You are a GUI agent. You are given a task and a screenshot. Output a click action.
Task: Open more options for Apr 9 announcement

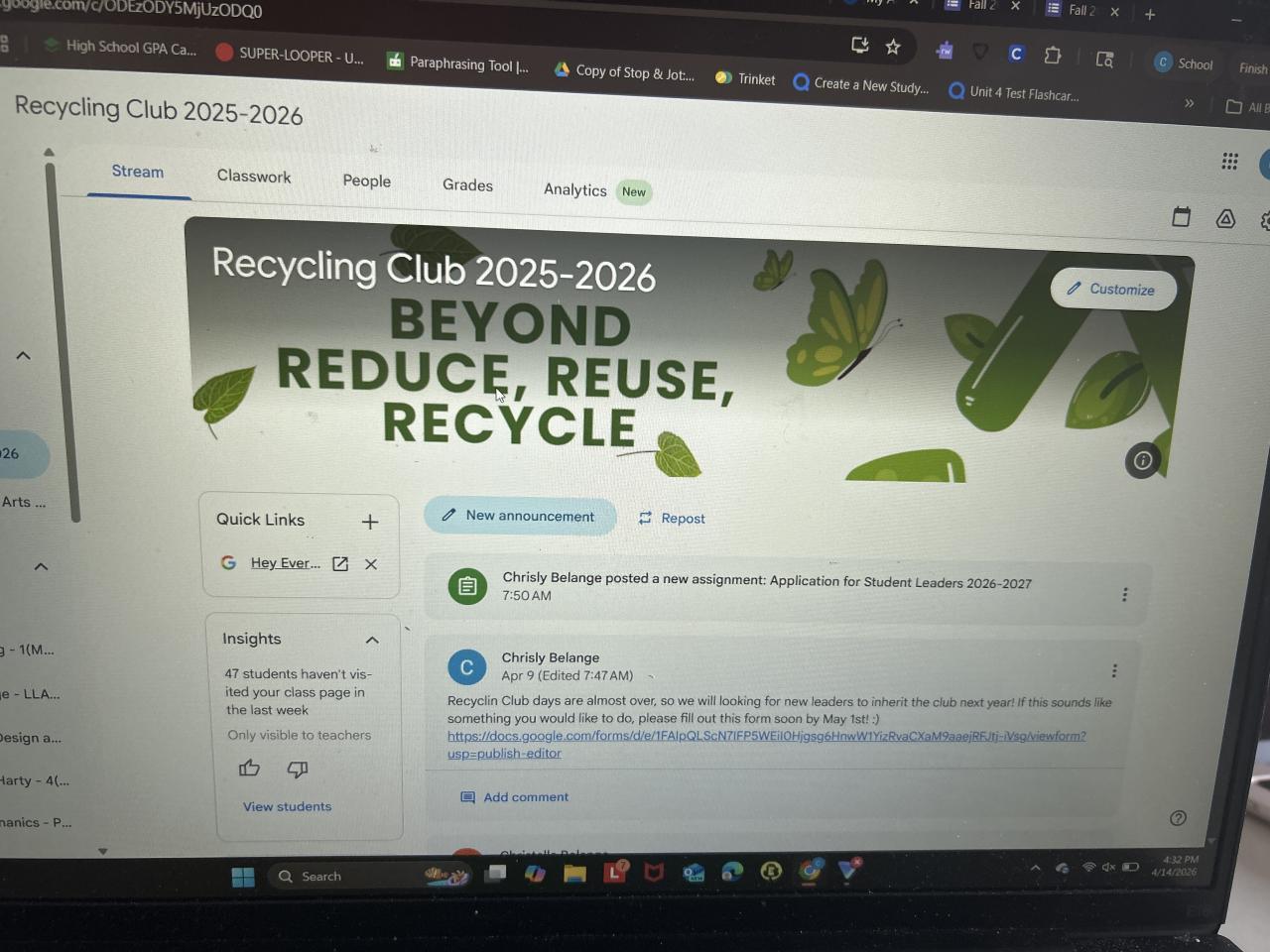1114,671
